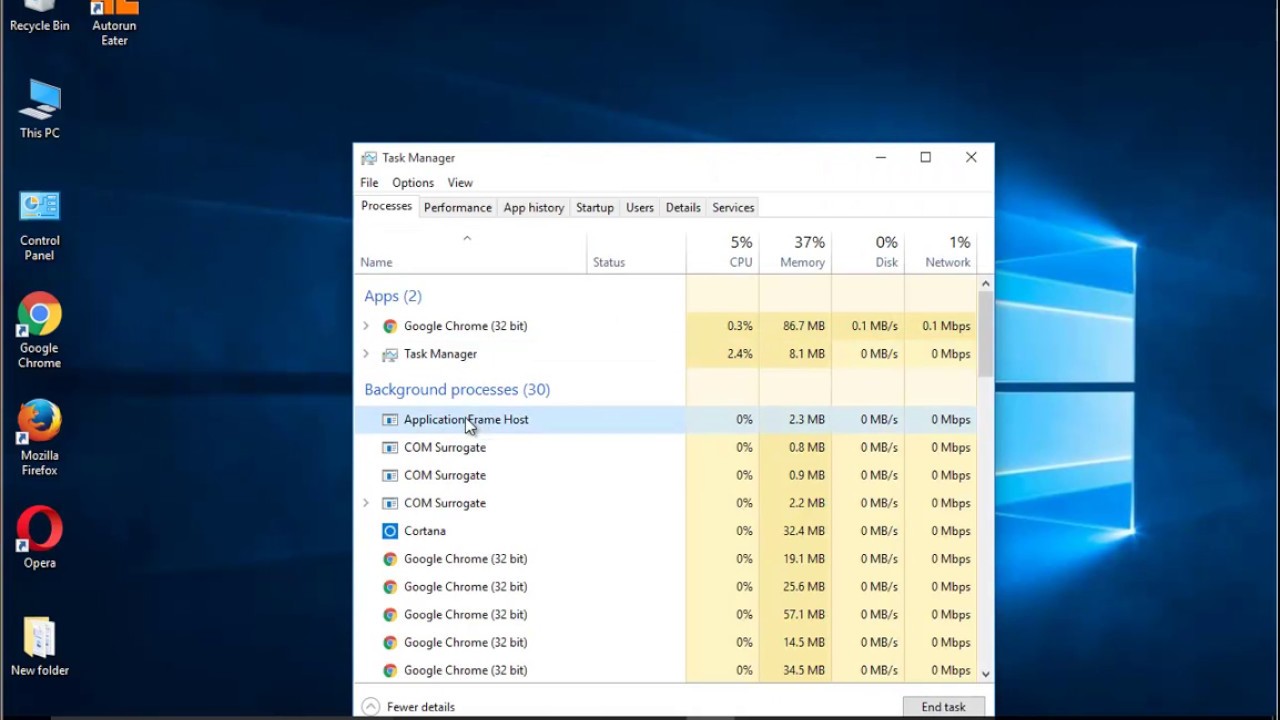Click the 57.1 MB memory value
Viewport: 1280px width, 720px height.
coord(804,615)
